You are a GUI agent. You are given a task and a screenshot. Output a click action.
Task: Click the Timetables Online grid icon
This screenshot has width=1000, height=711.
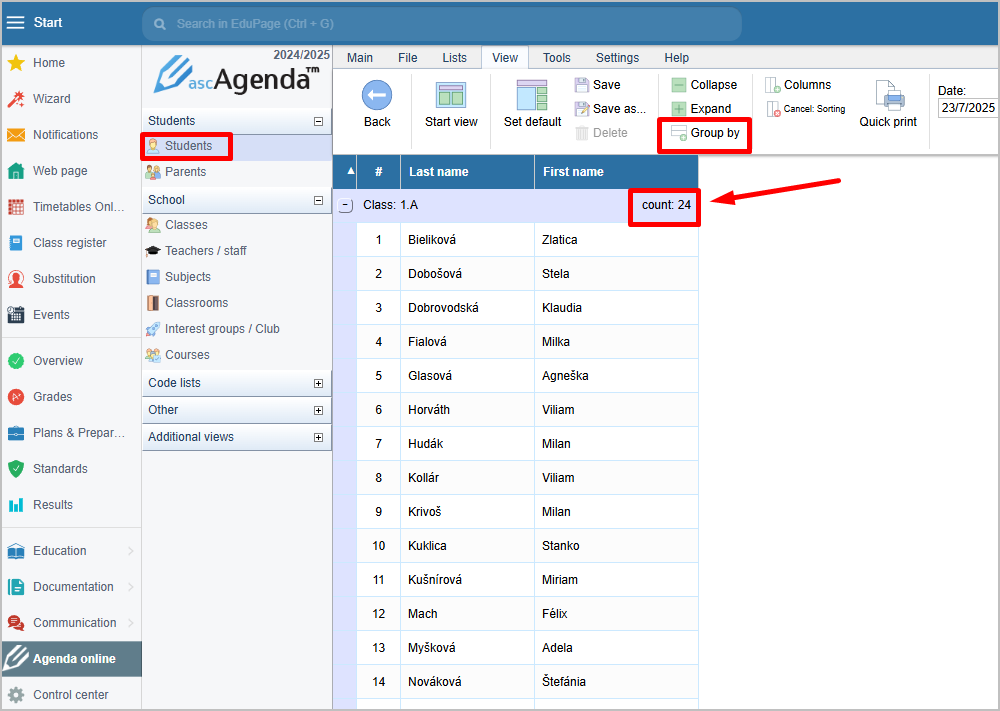[16, 207]
